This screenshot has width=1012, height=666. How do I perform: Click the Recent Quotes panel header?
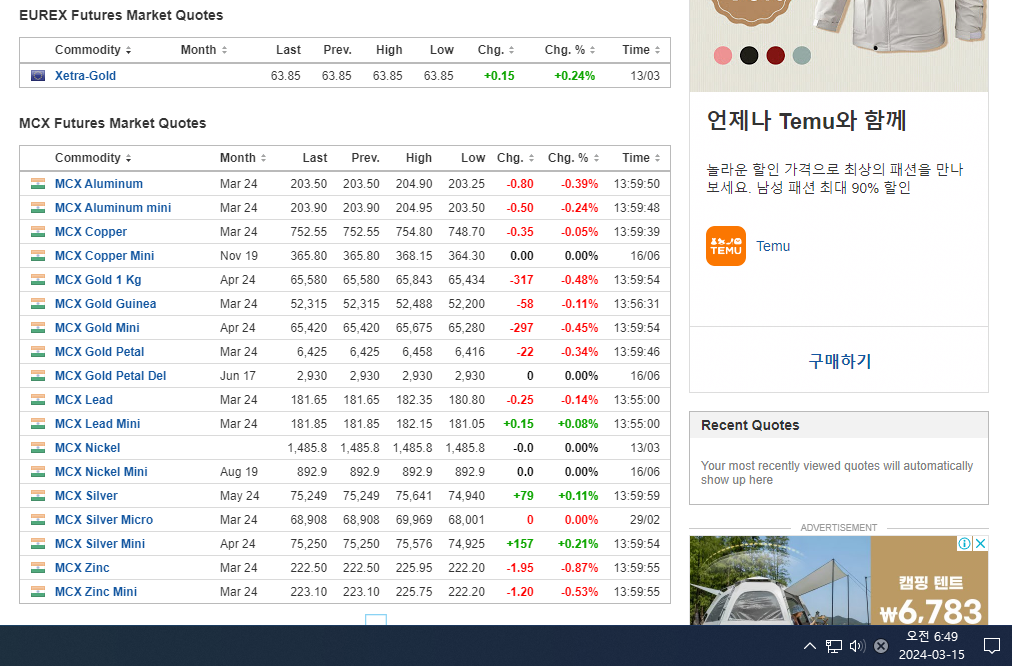(838, 425)
